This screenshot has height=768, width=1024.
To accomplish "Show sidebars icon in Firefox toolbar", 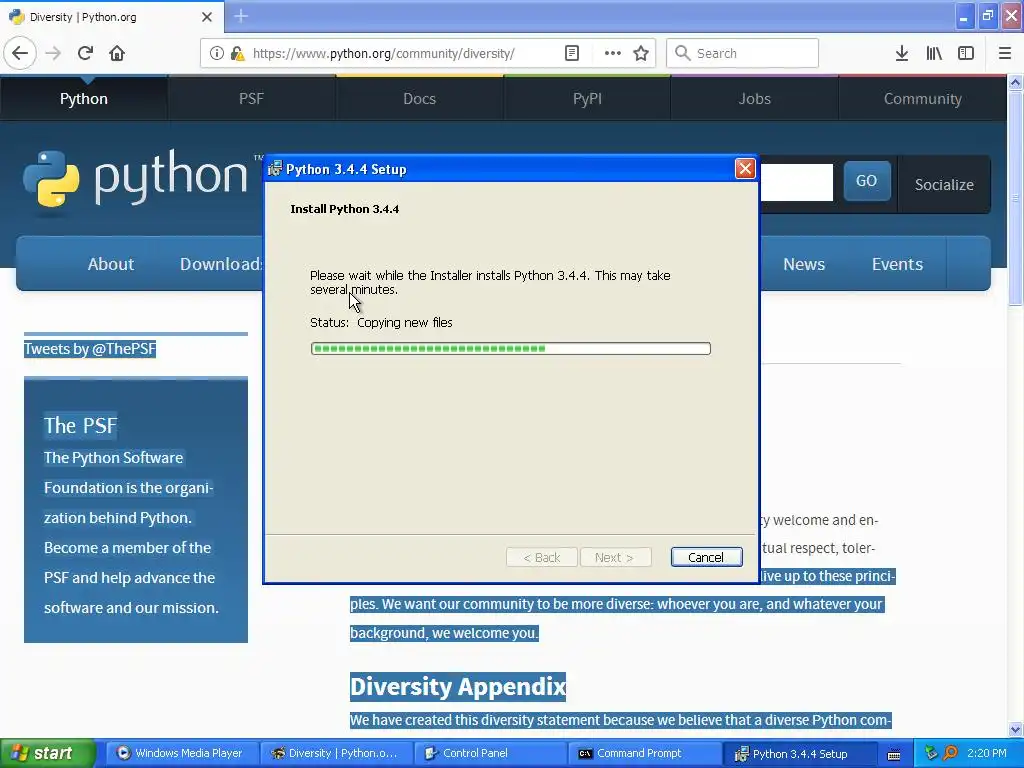I will [966, 54].
